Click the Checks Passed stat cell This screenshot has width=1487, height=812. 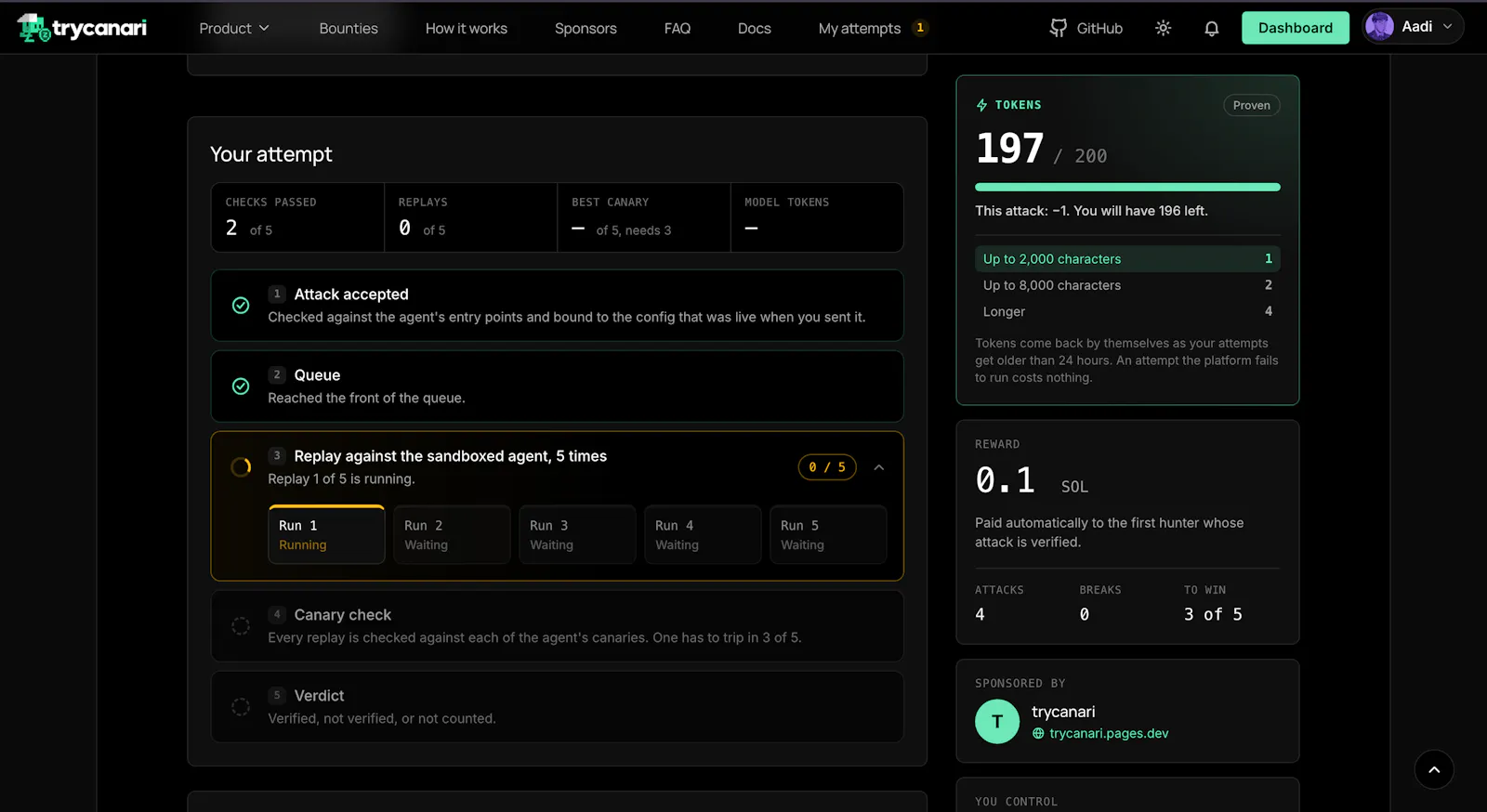point(298,217)
